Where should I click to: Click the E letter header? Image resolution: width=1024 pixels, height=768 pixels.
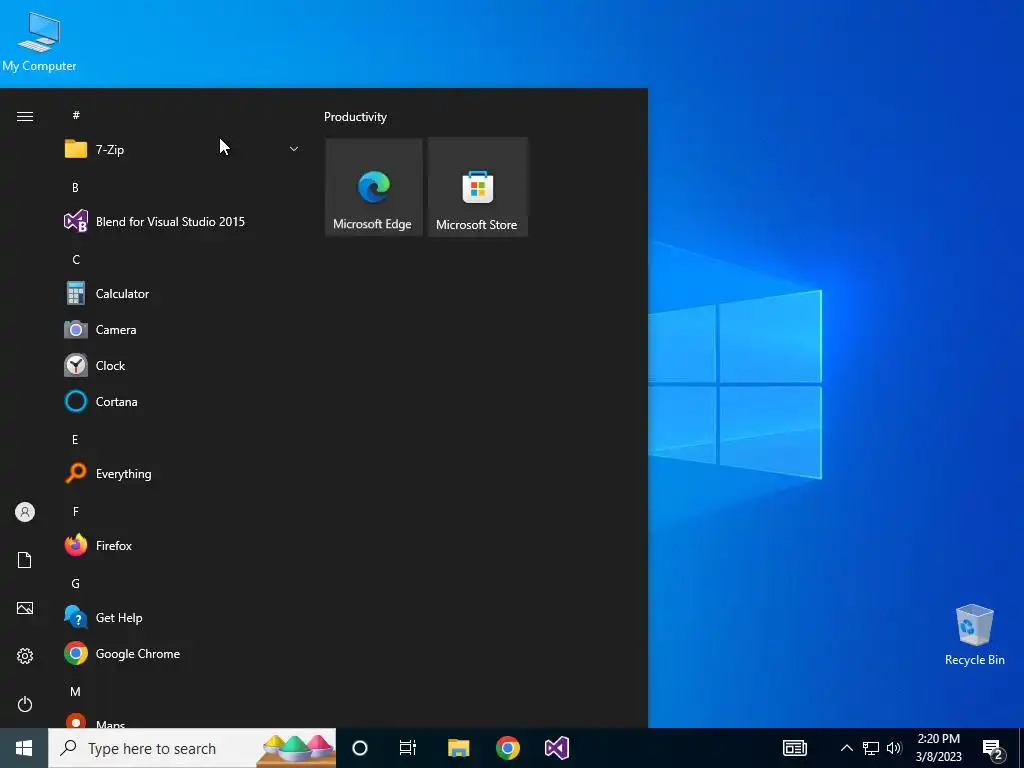[x=75, y=440]
